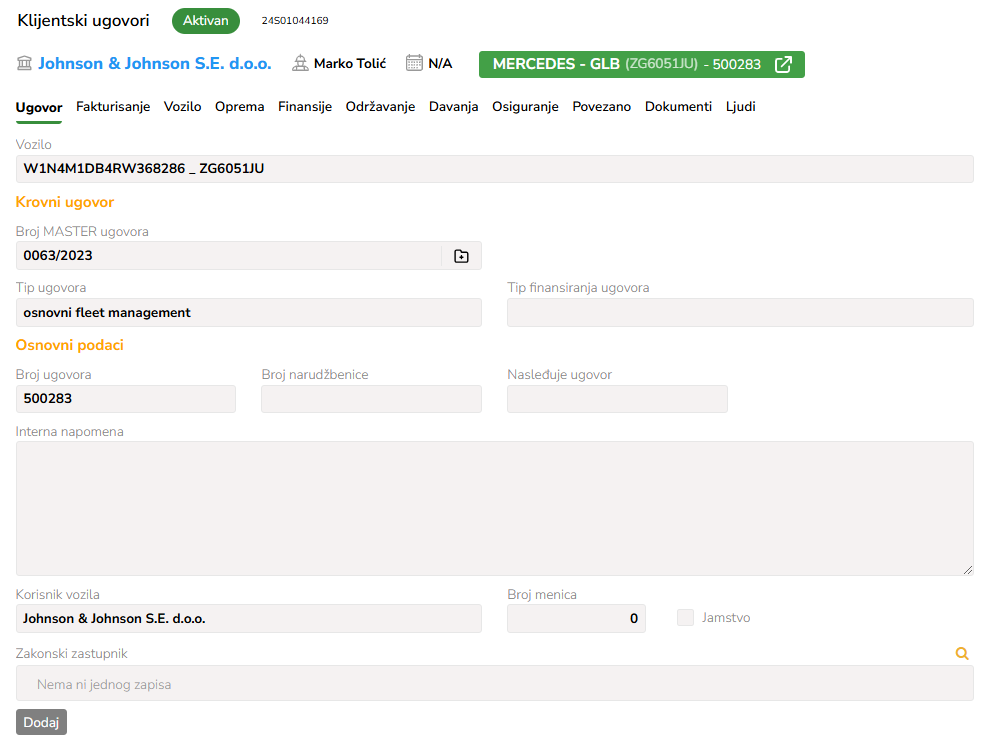The image size is (1007, 746).
Task: Click the Klijentski ugovori page title
Action: [83, 21]
